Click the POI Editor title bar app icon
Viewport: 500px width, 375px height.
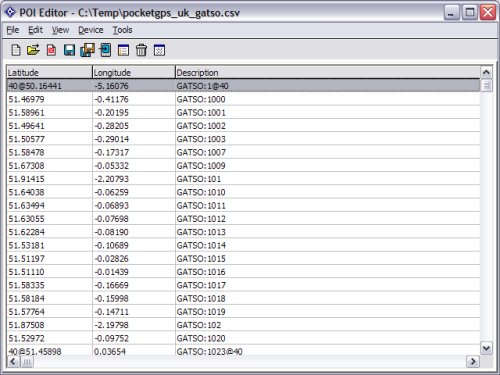click(10, 12)
